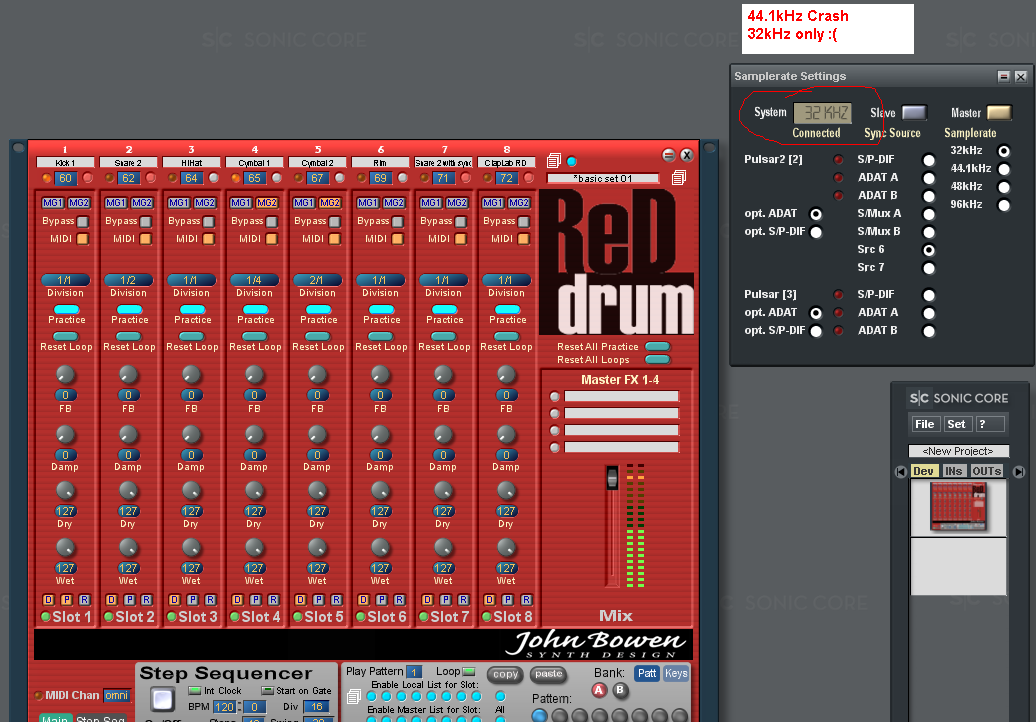The height and width of the screenshot is (722, 1036).
Task: Enable Bypass on channel 7
Action: tap(461, 221)
